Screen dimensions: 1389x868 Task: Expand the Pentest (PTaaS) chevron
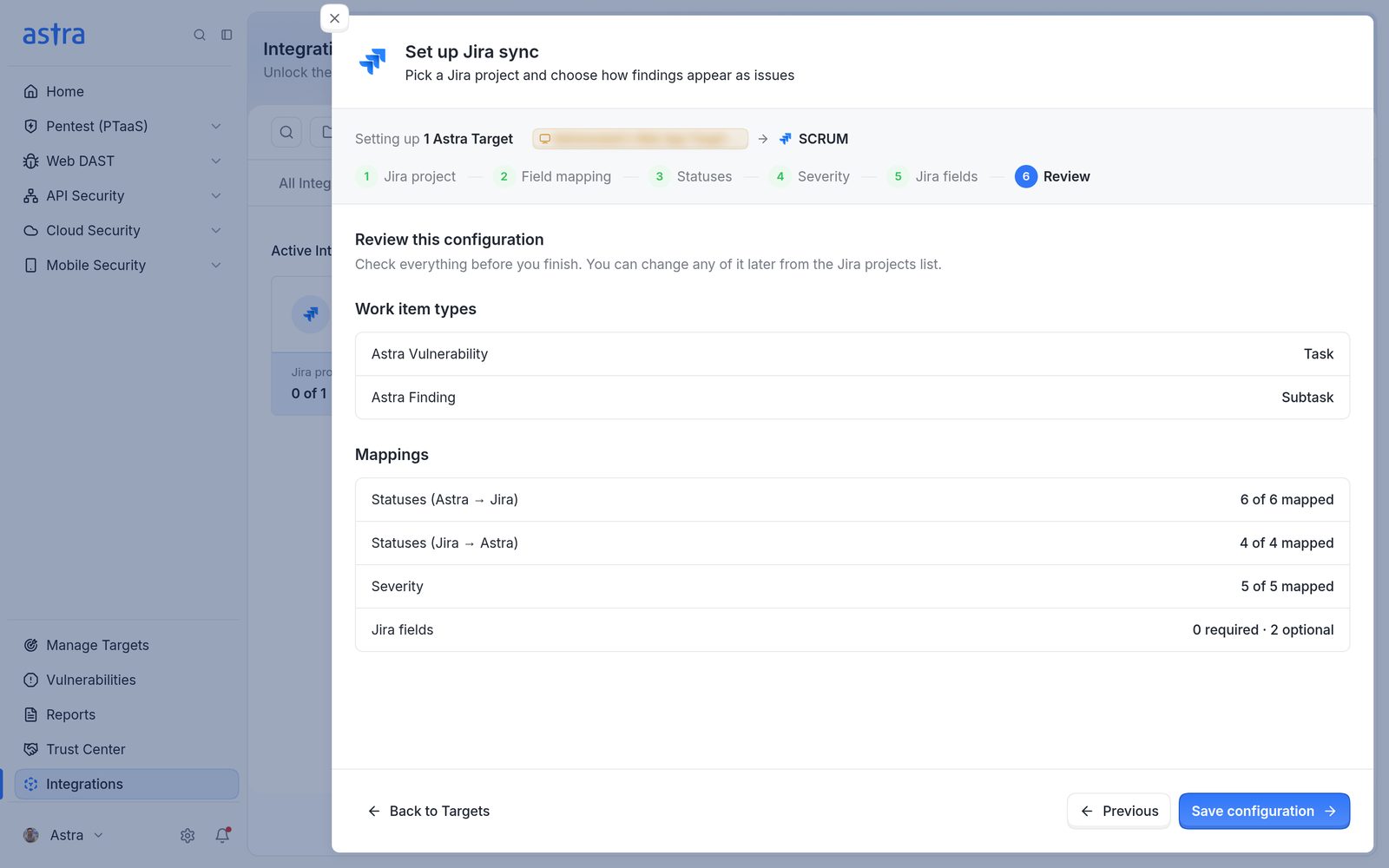[216, 126]
